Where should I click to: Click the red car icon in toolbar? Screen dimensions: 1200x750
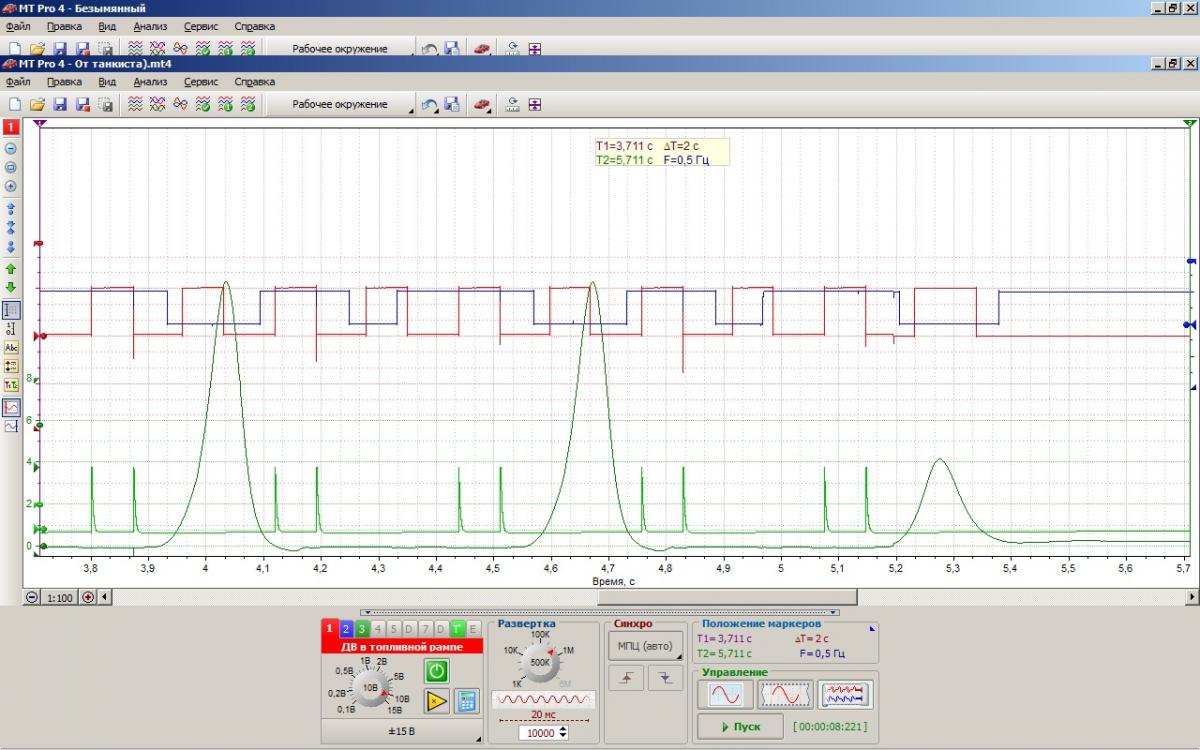[x=482, y=104]
